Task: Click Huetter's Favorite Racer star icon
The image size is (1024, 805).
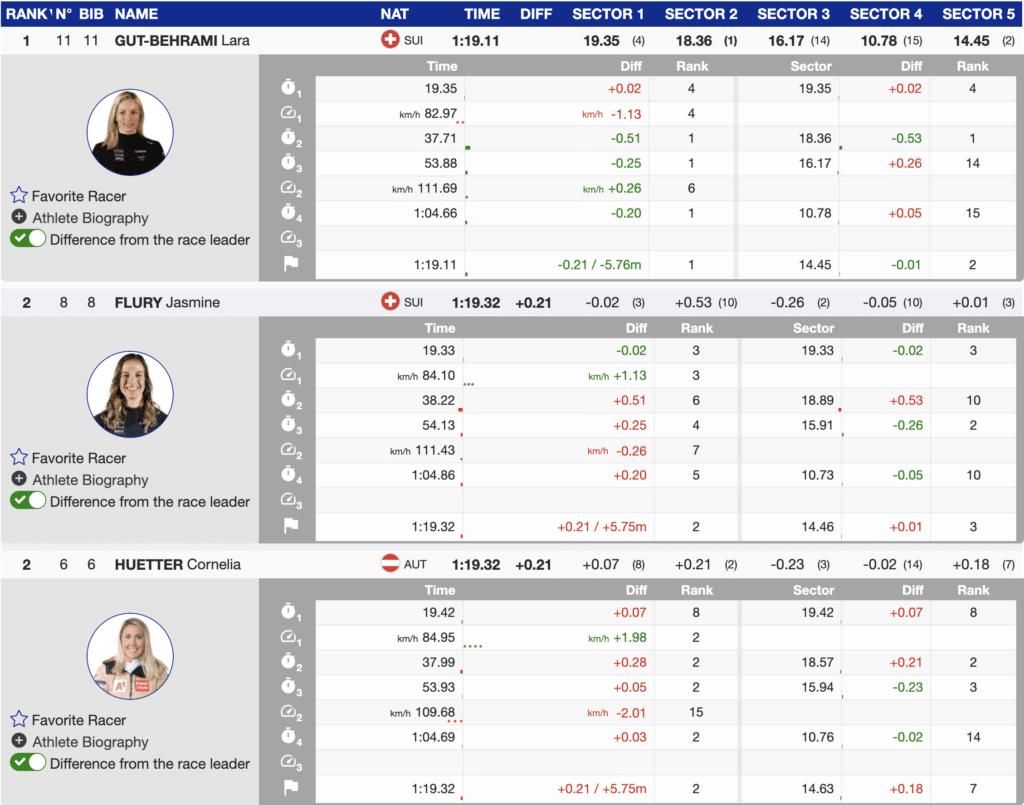Action: pos(19,720)
